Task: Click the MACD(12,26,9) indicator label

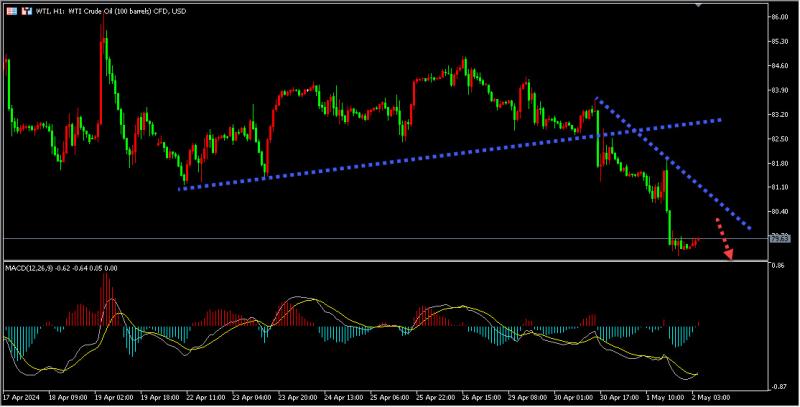Action: click(x=61, y=268)
